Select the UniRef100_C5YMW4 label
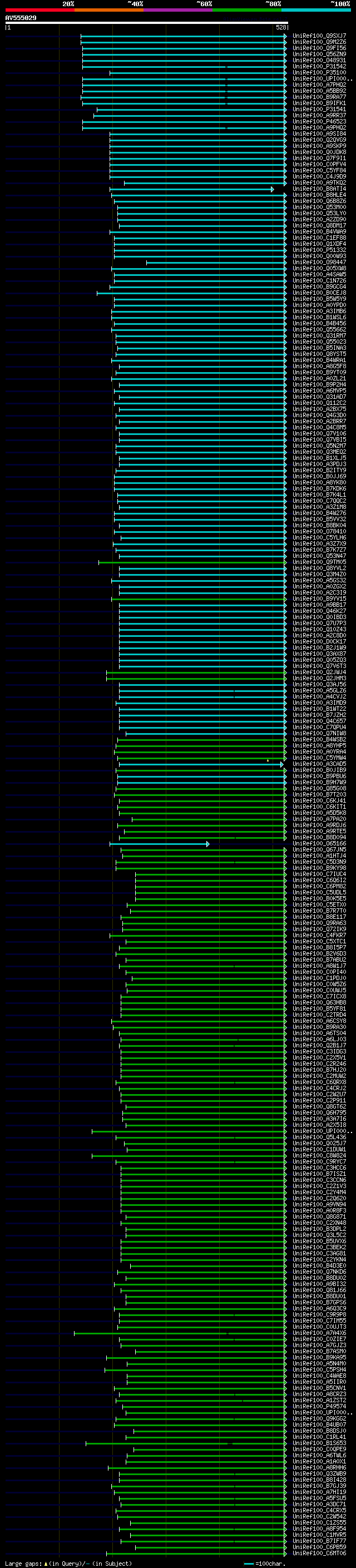Viewport: 356px width, 1568px height. click(319, 758)
